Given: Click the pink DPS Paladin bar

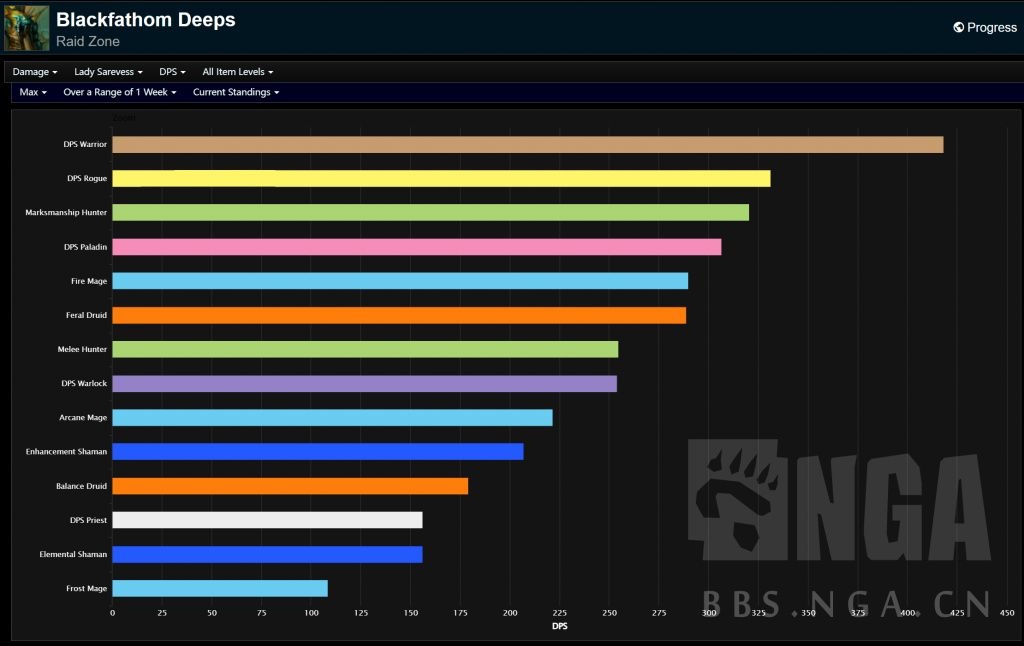Looking at the screenshot, I should pos(417,247).
